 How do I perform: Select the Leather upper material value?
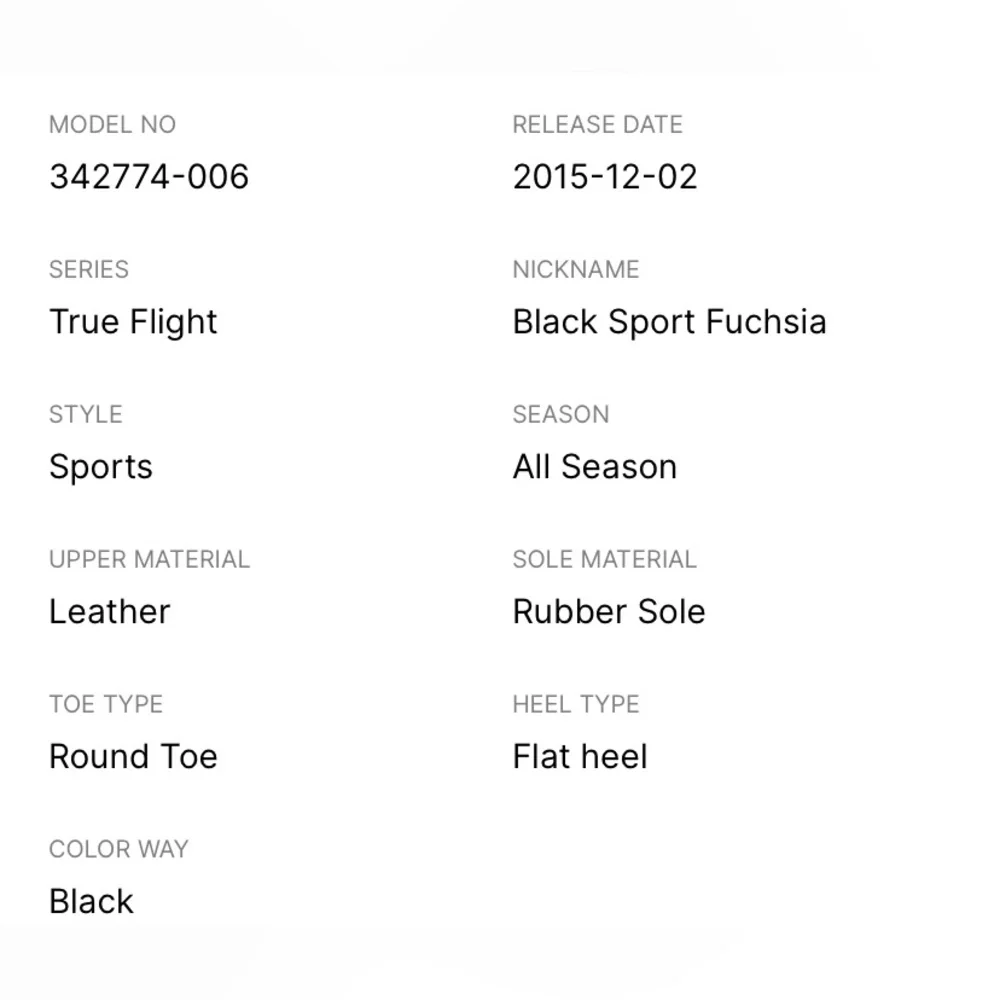[x=110, y=612]
